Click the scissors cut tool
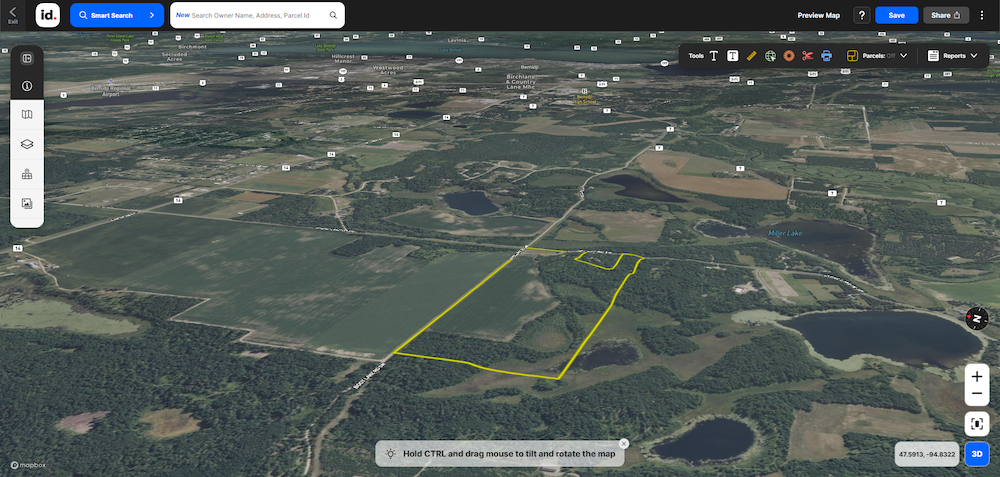 pos(808,56)
